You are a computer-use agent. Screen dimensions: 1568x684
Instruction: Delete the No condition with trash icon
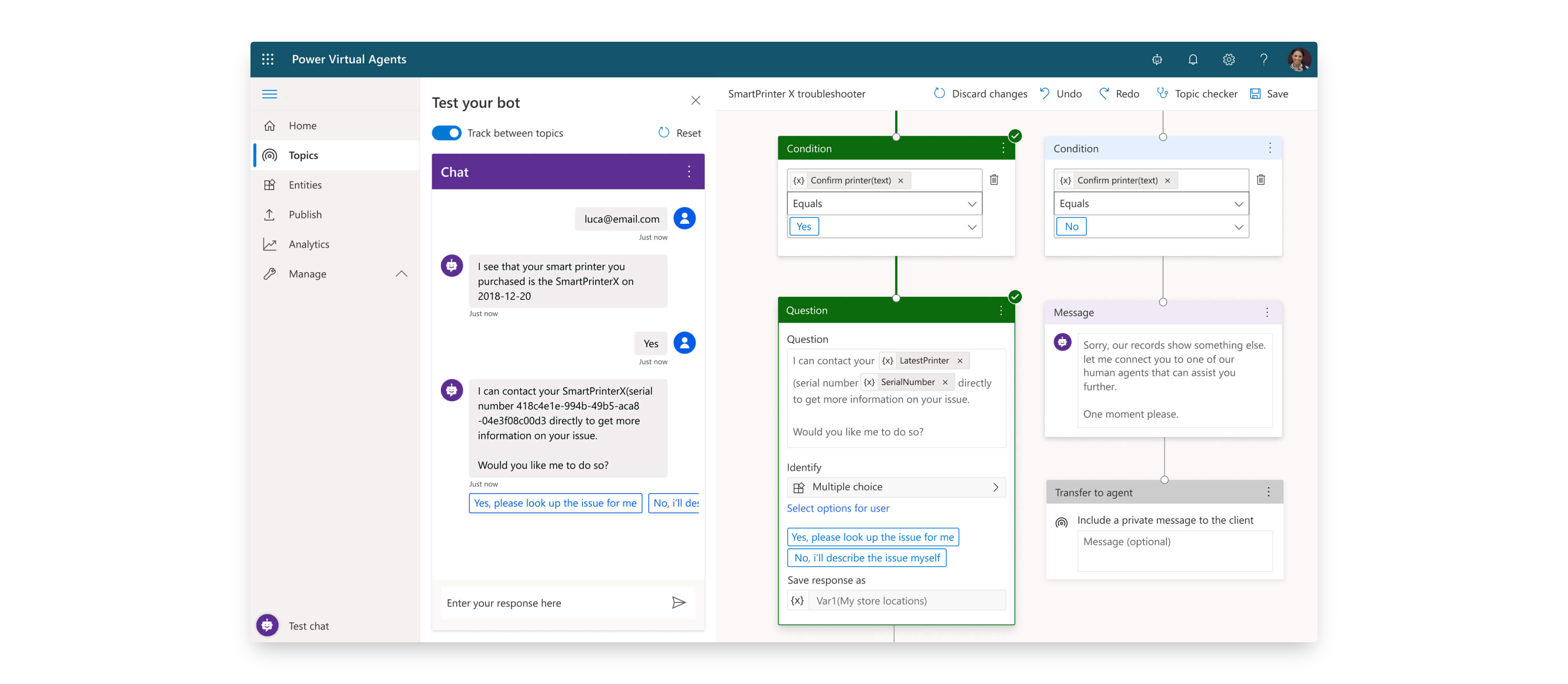[1261, 180]
